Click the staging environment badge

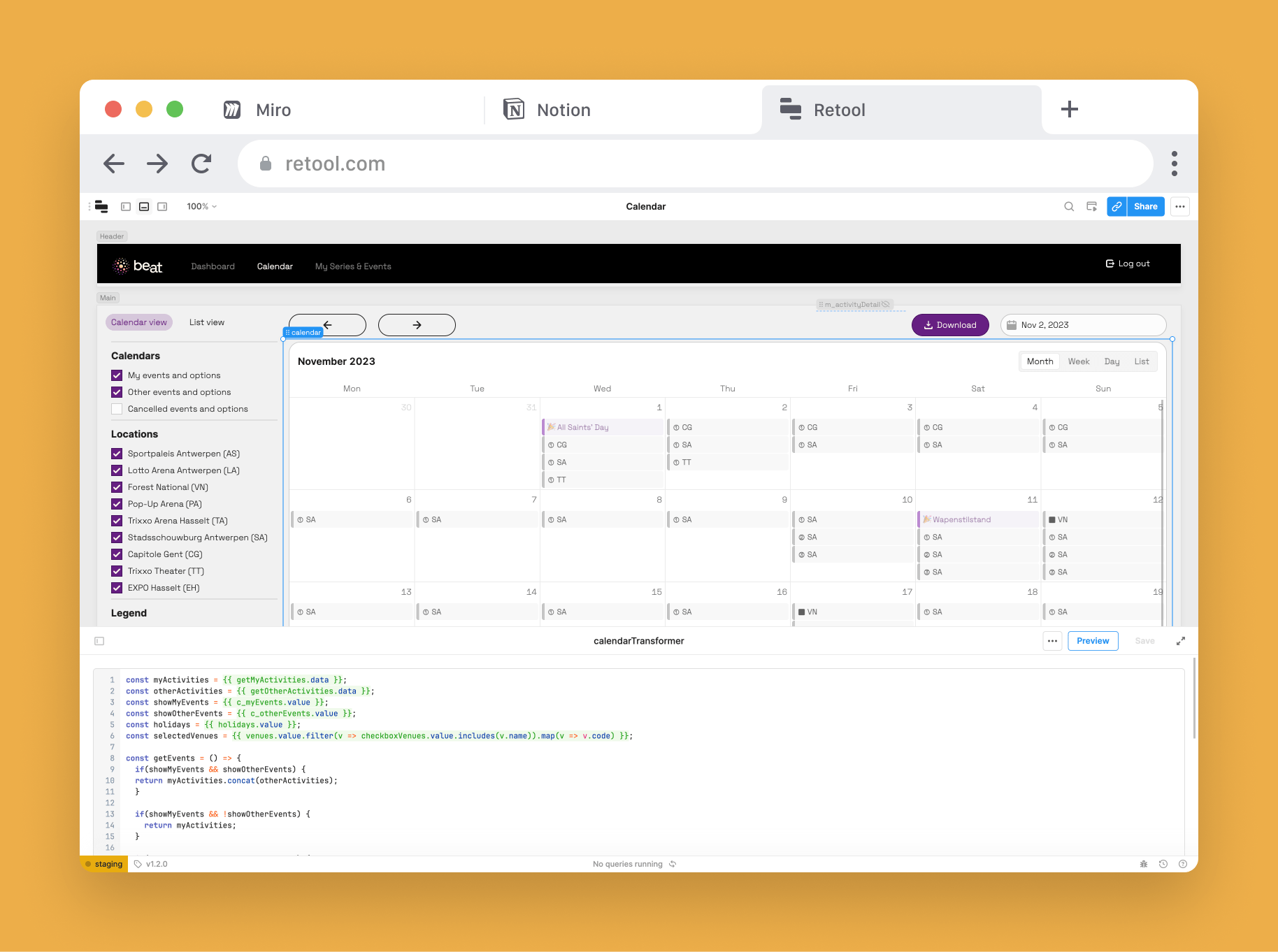104,864
